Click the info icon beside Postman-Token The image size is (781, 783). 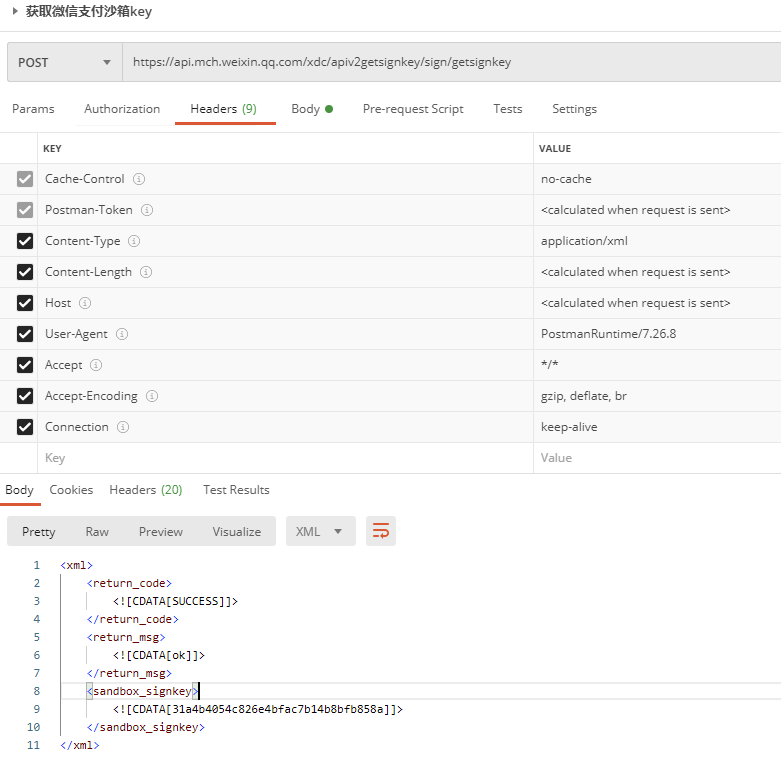147,210
